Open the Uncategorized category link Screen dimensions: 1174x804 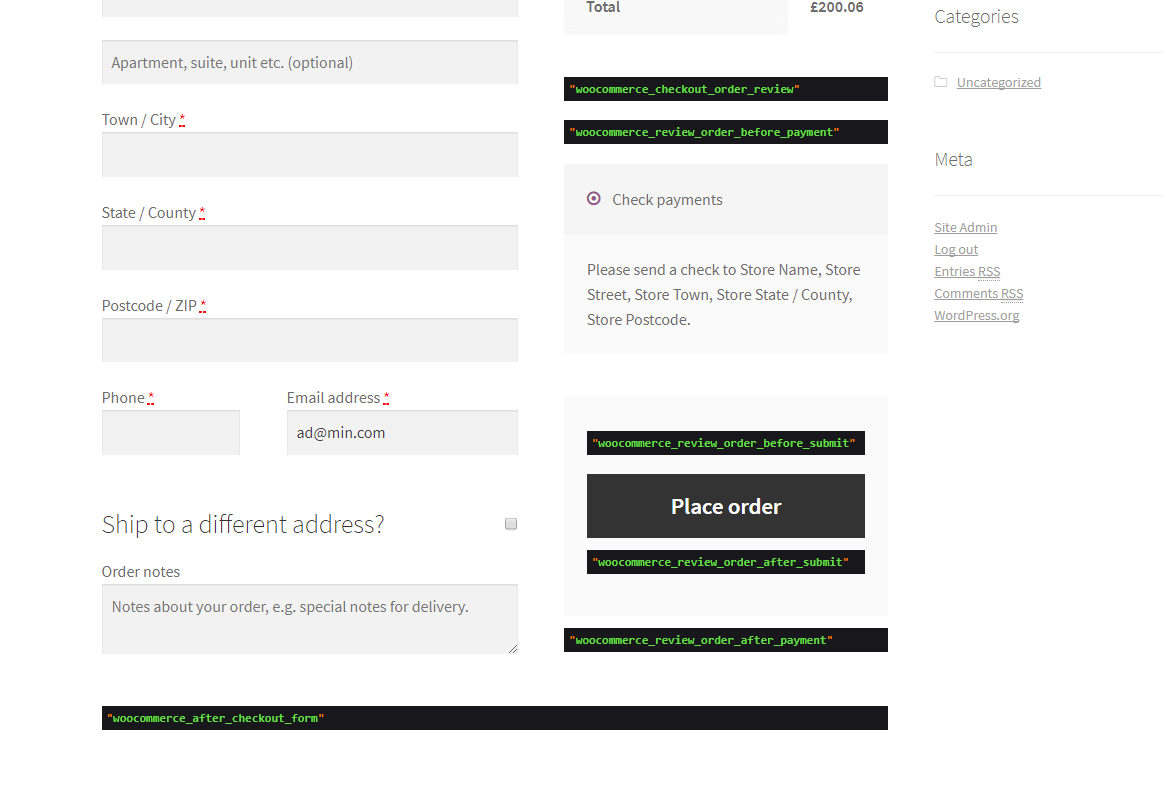click(x=999, y=82)
